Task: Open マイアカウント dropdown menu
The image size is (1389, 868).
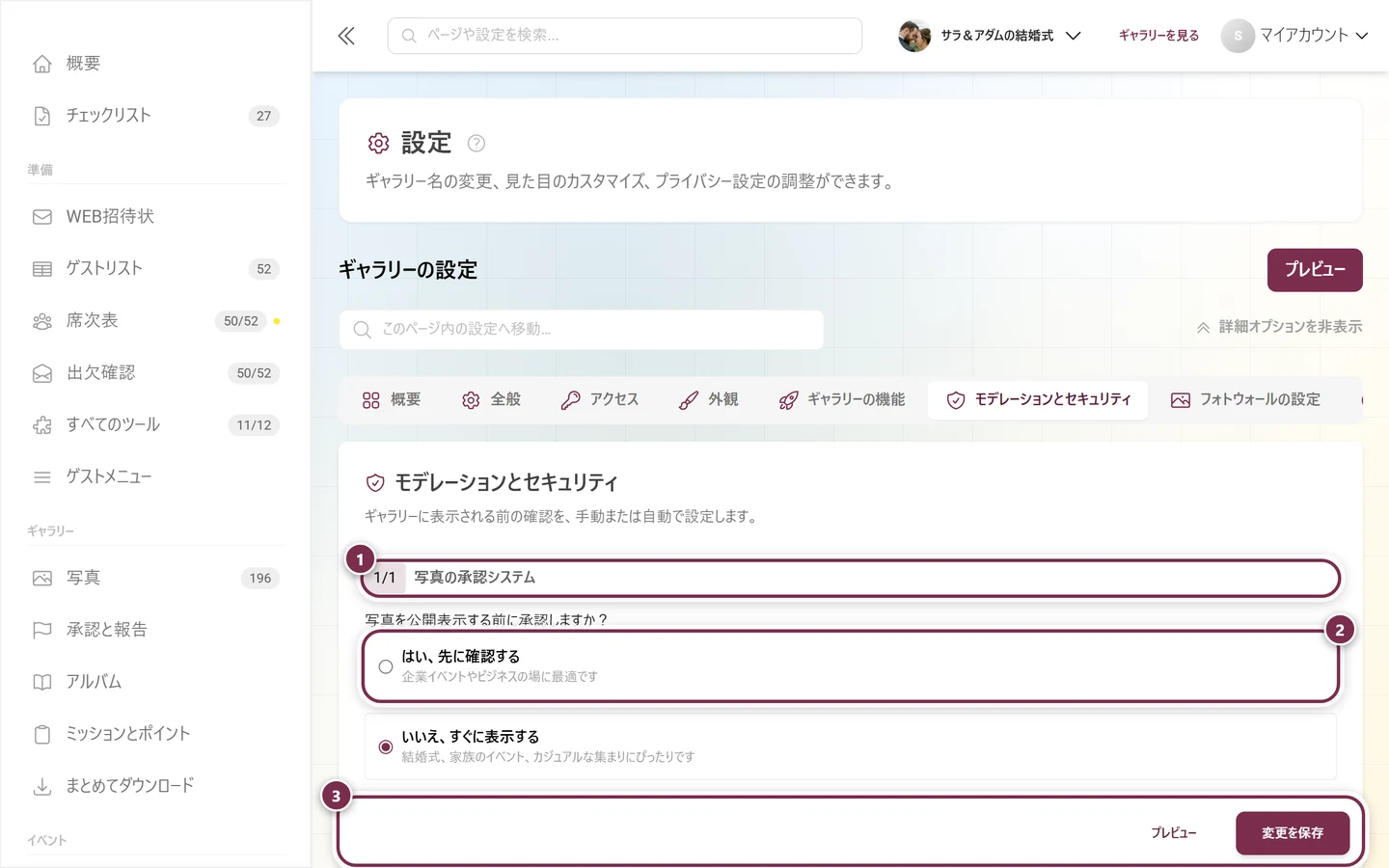Action: (x=1294, y=36)
